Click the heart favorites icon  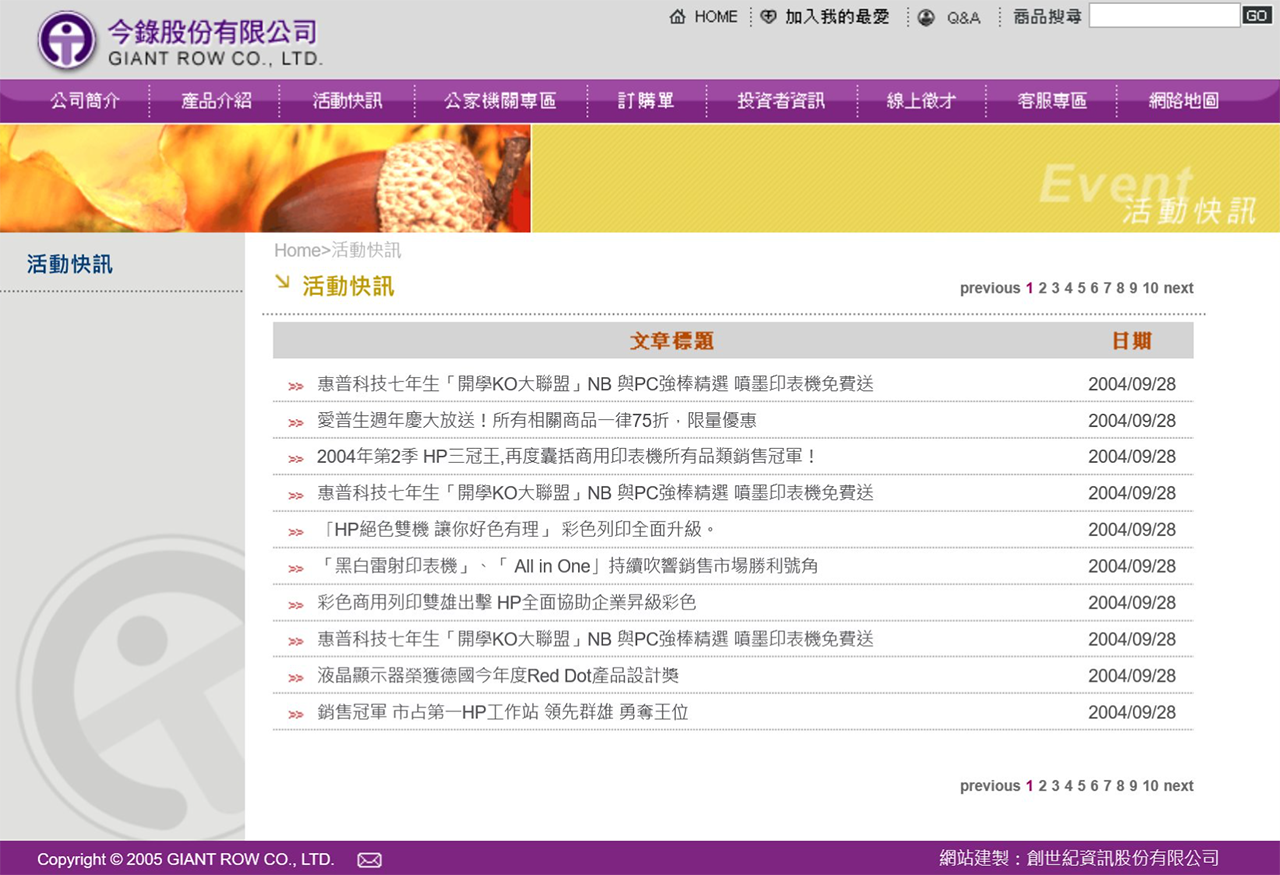768,17
